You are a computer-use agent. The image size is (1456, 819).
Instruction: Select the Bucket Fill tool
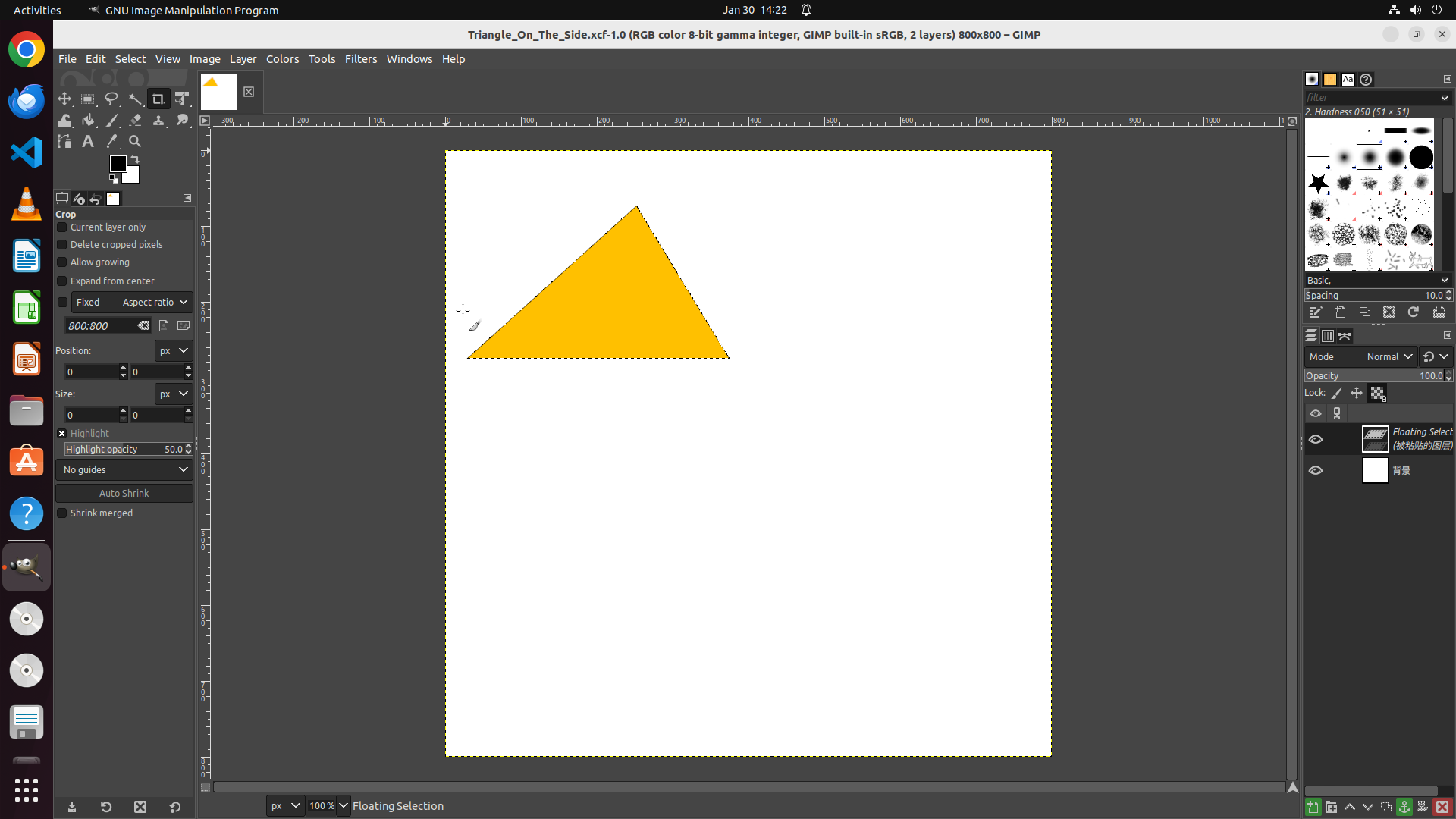point(88,121)
